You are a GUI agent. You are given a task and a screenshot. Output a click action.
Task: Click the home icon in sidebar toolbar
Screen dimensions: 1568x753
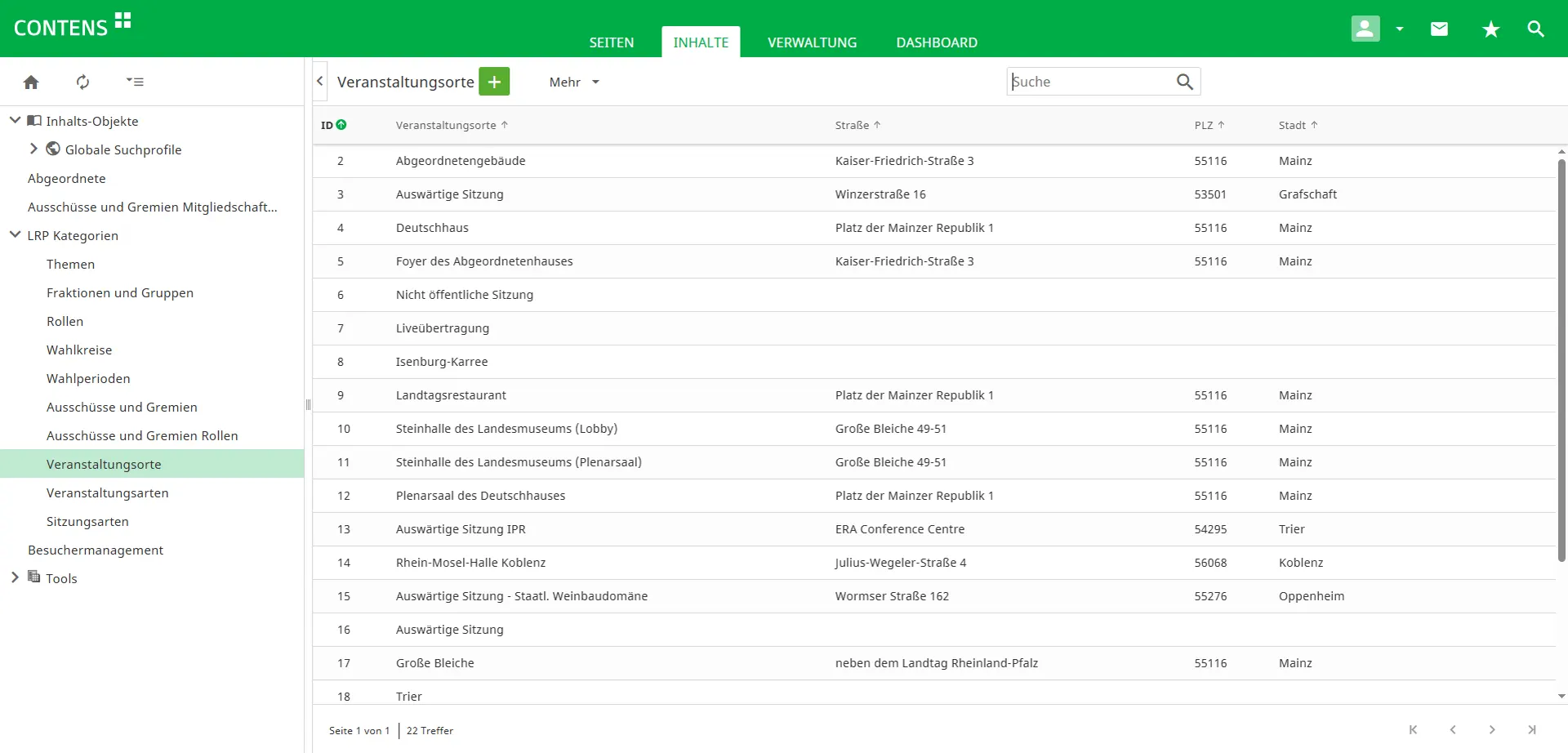coord(31,82)
